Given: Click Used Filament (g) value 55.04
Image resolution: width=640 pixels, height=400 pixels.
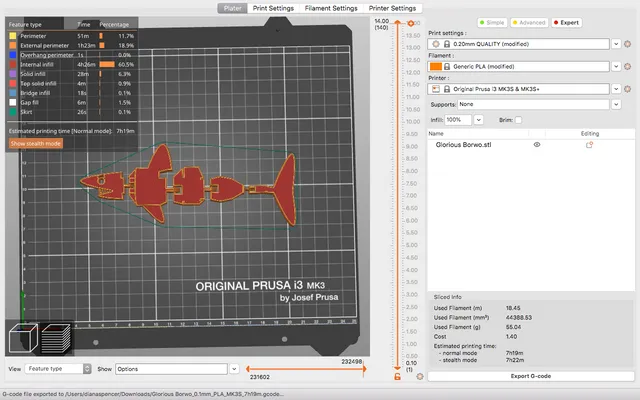Looking at the screenshot, I should [513, 327].
